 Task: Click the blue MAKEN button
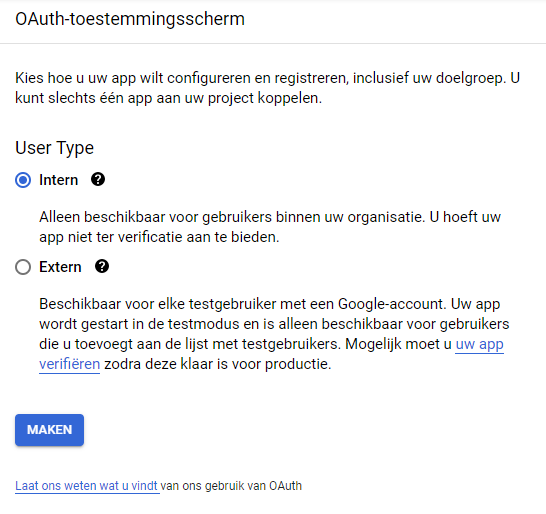tap(49, 430)
